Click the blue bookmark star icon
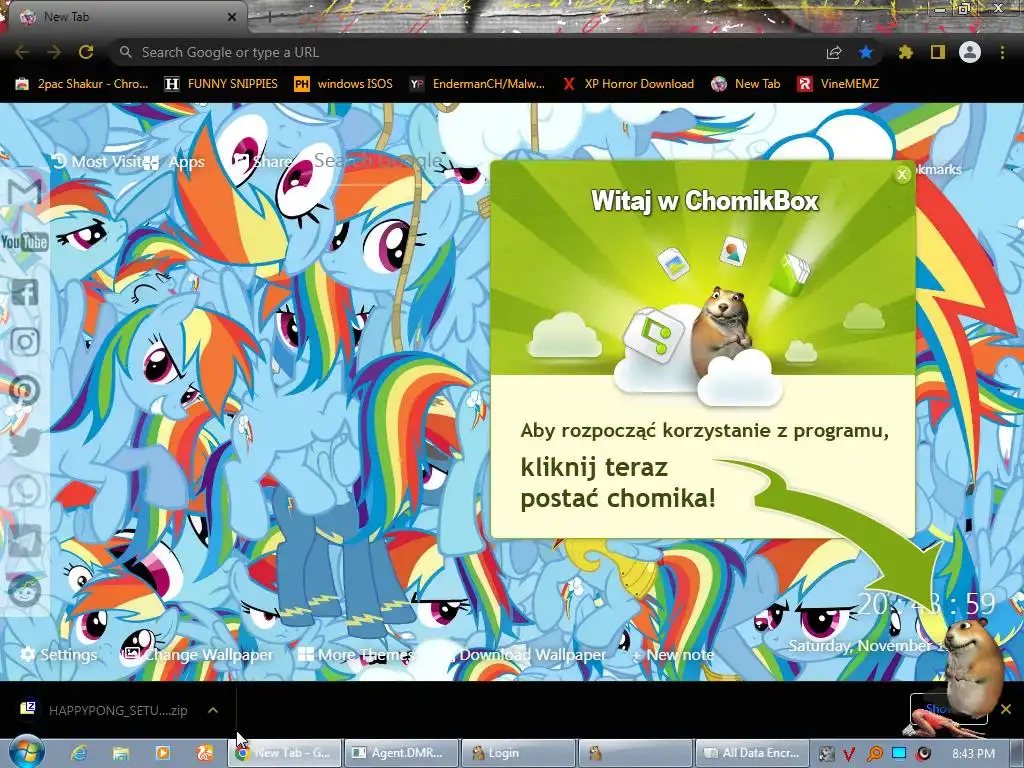This screenshot has height=768, width=1024. point(865,52)
